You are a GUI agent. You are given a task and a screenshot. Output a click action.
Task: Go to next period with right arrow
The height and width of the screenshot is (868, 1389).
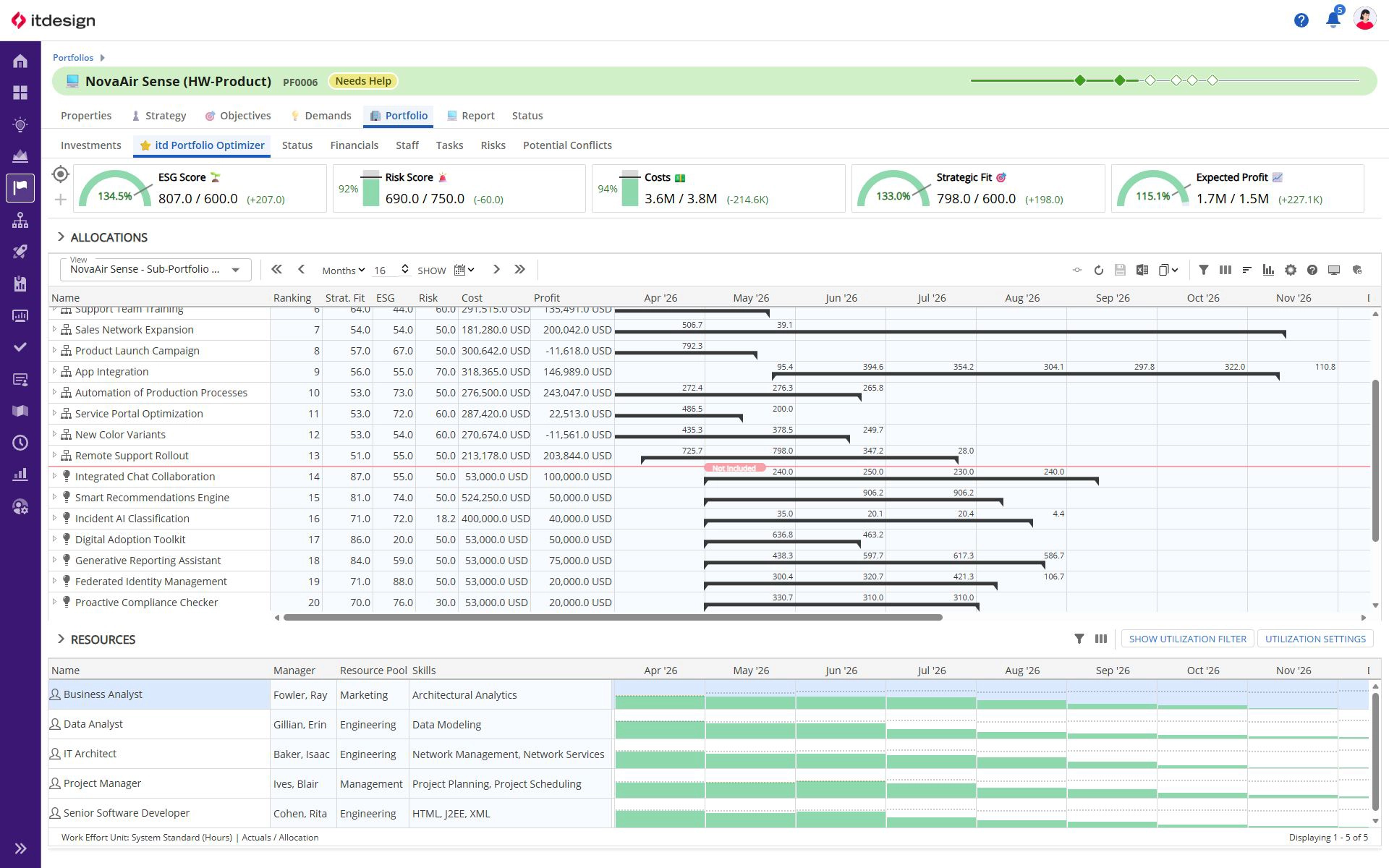click(x=496, y=269)
